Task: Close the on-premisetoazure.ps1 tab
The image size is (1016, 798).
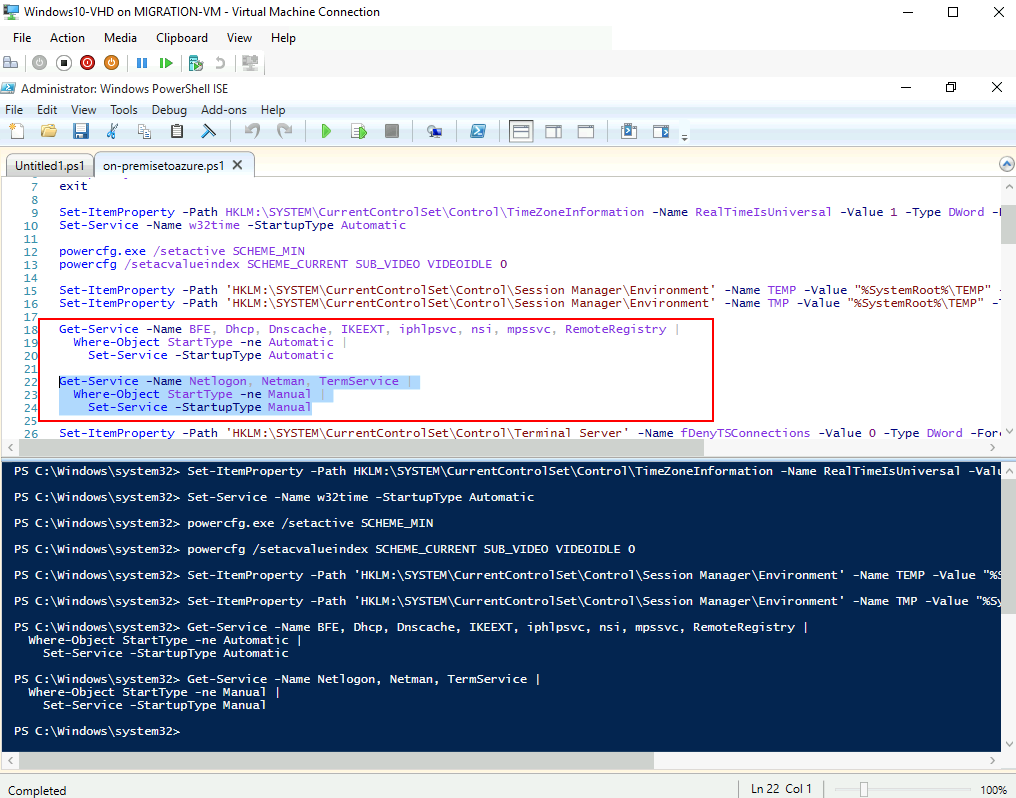Action: (238, 165)
